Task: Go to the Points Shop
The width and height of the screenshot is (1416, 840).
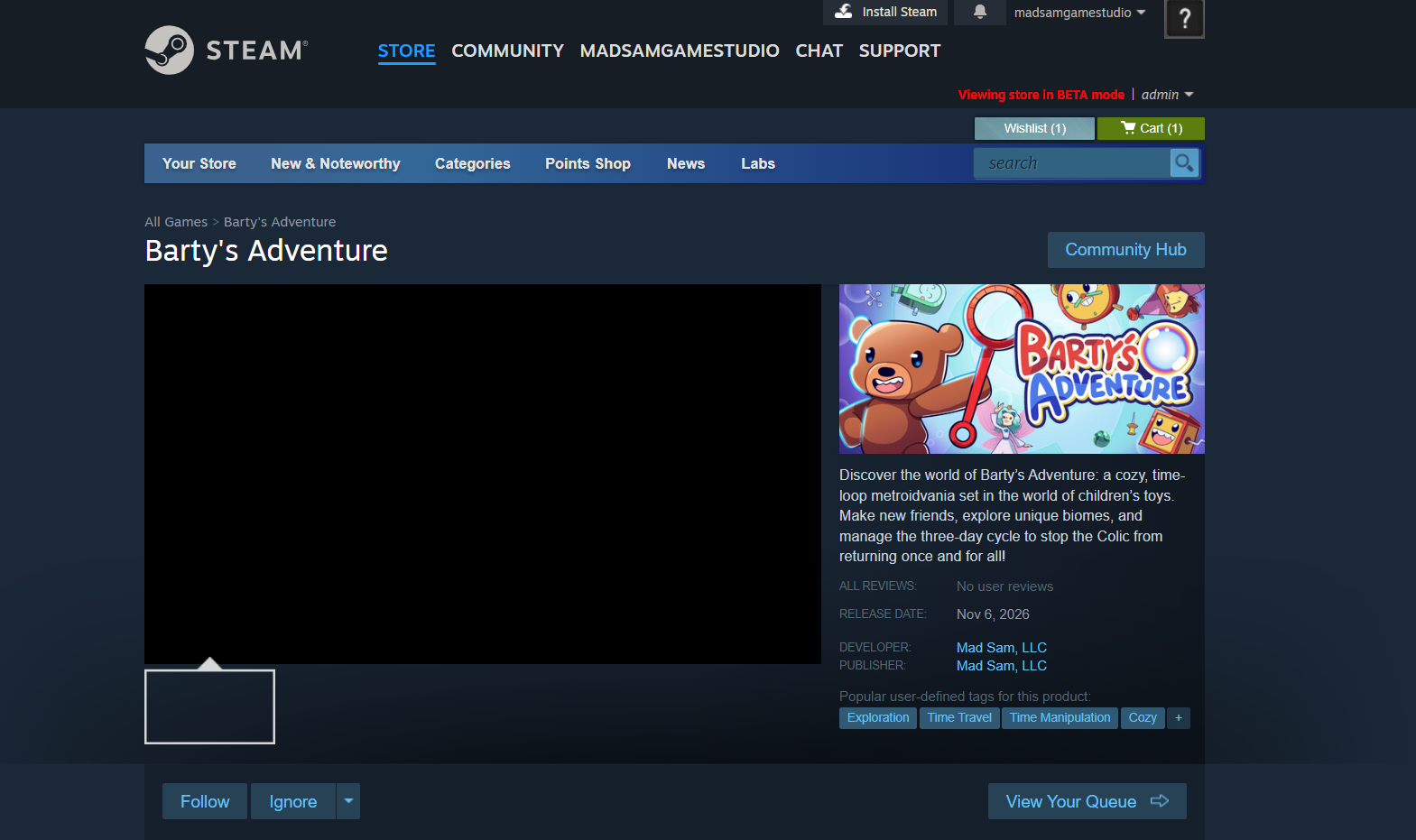Action: [x=588, y=163]
